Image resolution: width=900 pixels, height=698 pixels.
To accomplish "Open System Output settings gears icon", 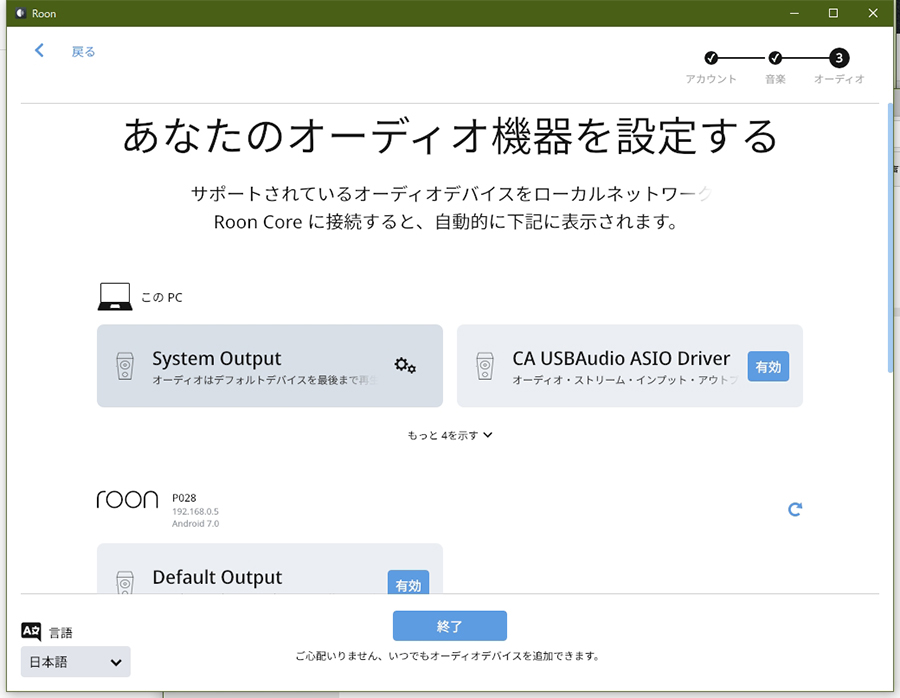I will pyautogui.click(x=405, y=366).
